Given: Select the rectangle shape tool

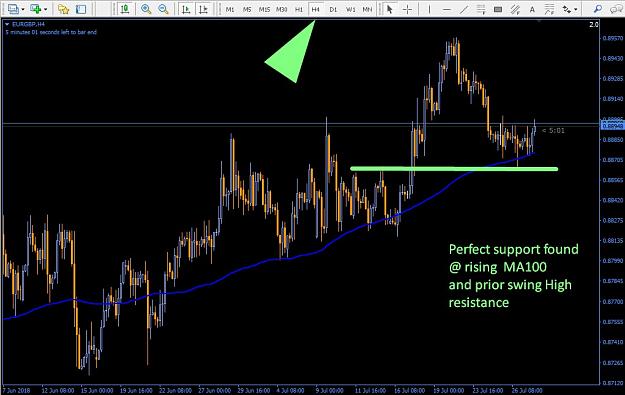Looking at the screenshot, I should [498, 9].
